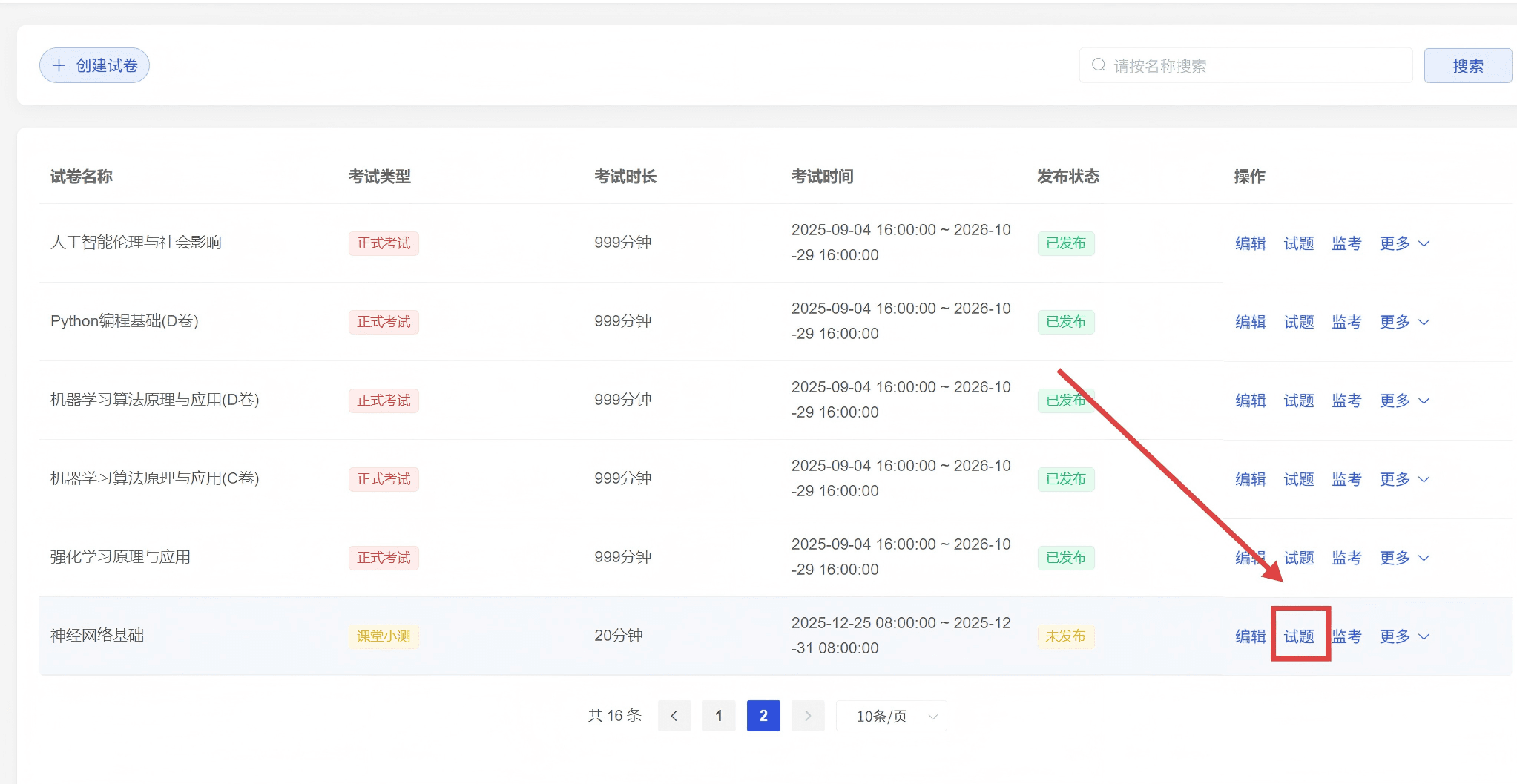The width and height of the screenshot is (1517, 784).
Task: Go to previous page using left arrow
Action: coord(674,716)
